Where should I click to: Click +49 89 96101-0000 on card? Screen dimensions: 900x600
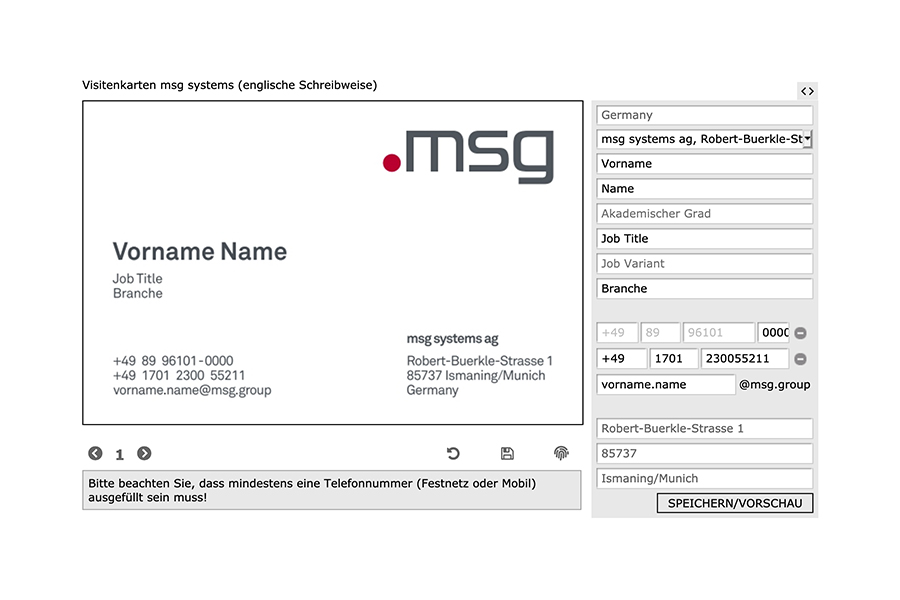pyautogui.click(x=173, y=361)
